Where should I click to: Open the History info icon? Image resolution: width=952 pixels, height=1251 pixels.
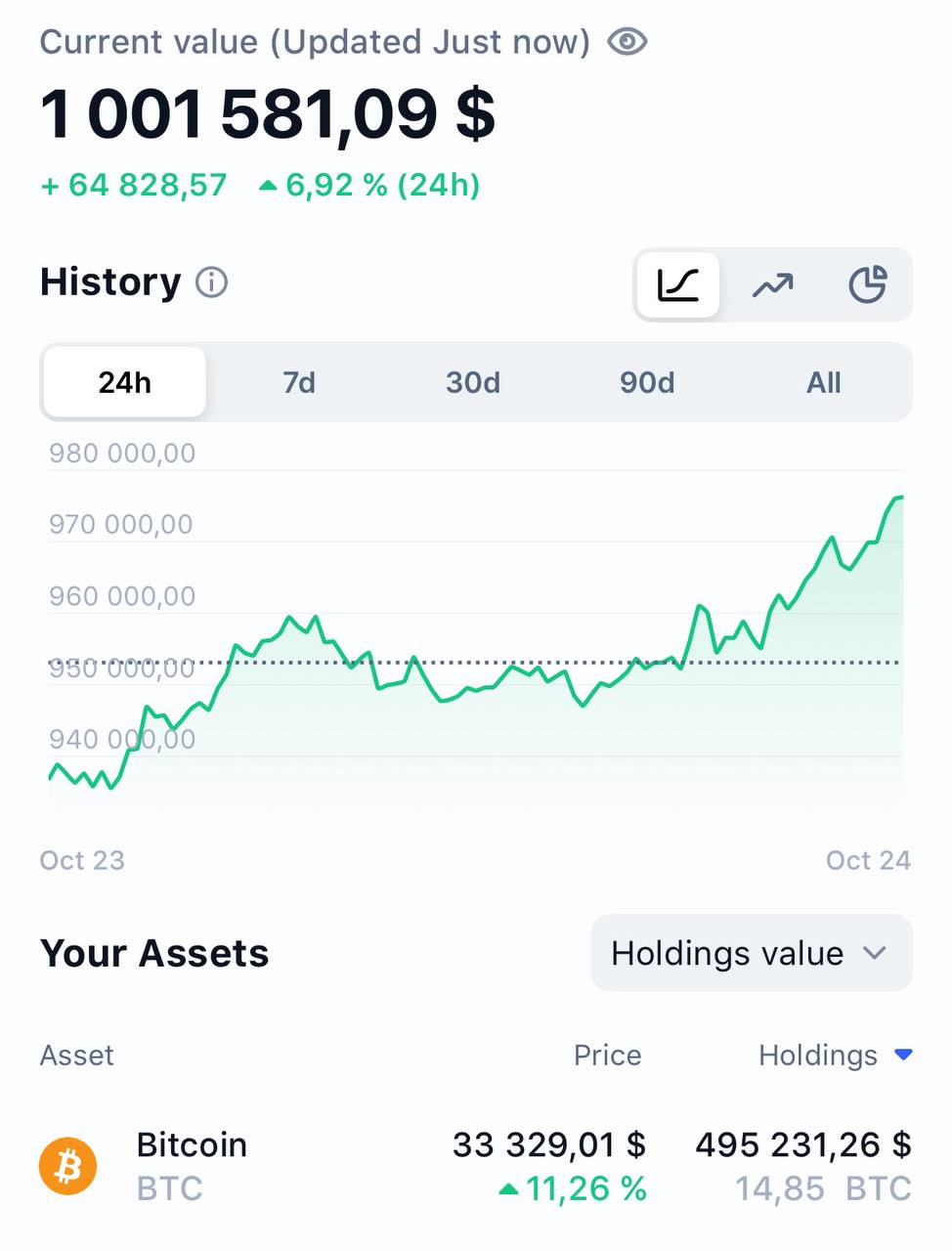tap(211, 282)
